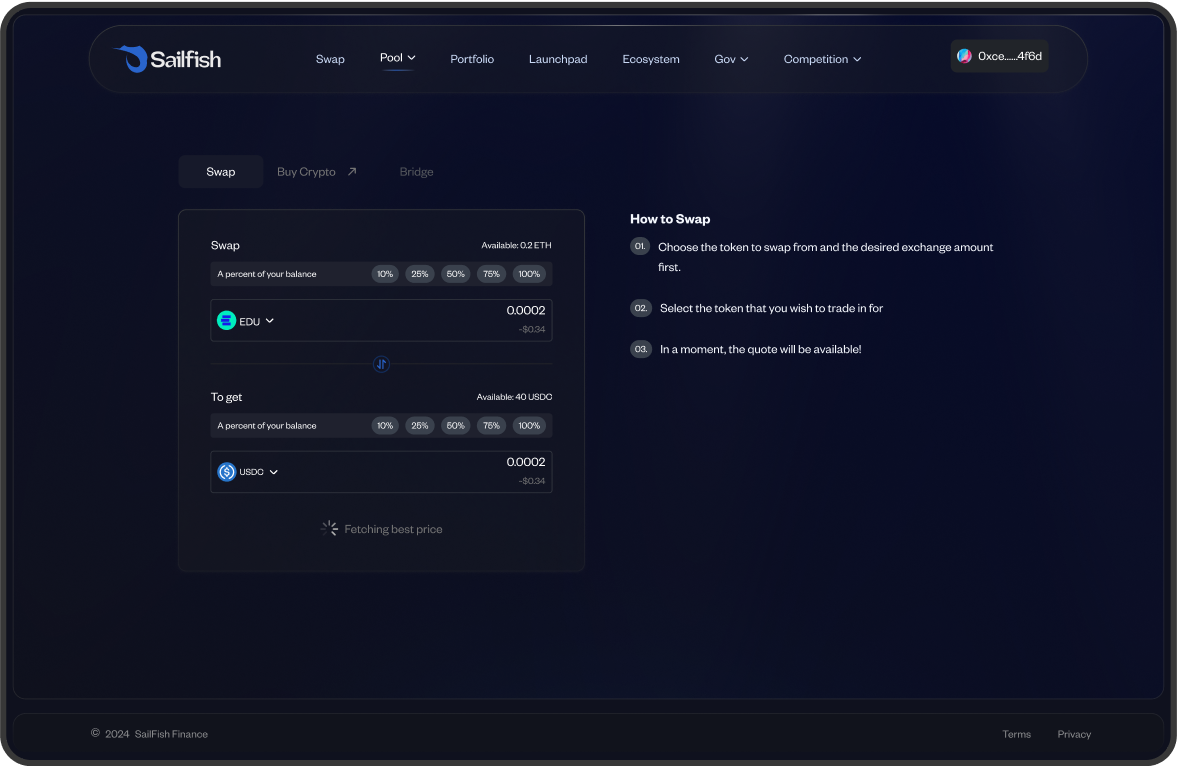The width and height of the screenshot is (1177, 766).
Task: Select 10% of balance in Swap section
Action: pos(385,274)
